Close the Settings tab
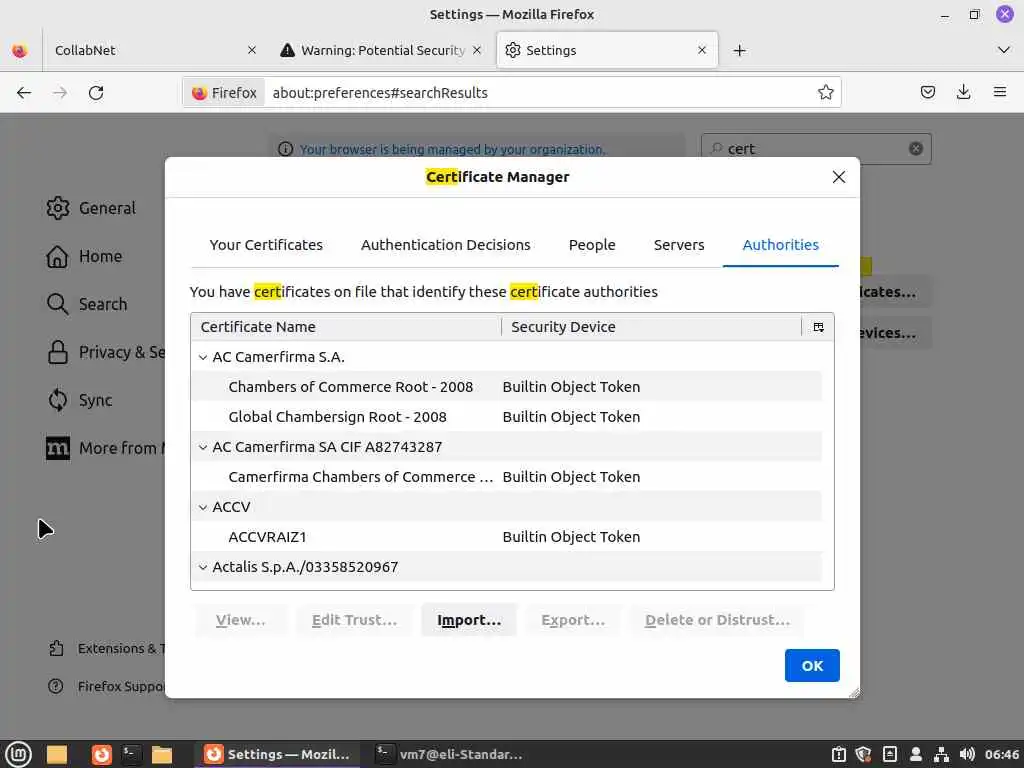The image size is (1024, 768). [x=702, y=50]
